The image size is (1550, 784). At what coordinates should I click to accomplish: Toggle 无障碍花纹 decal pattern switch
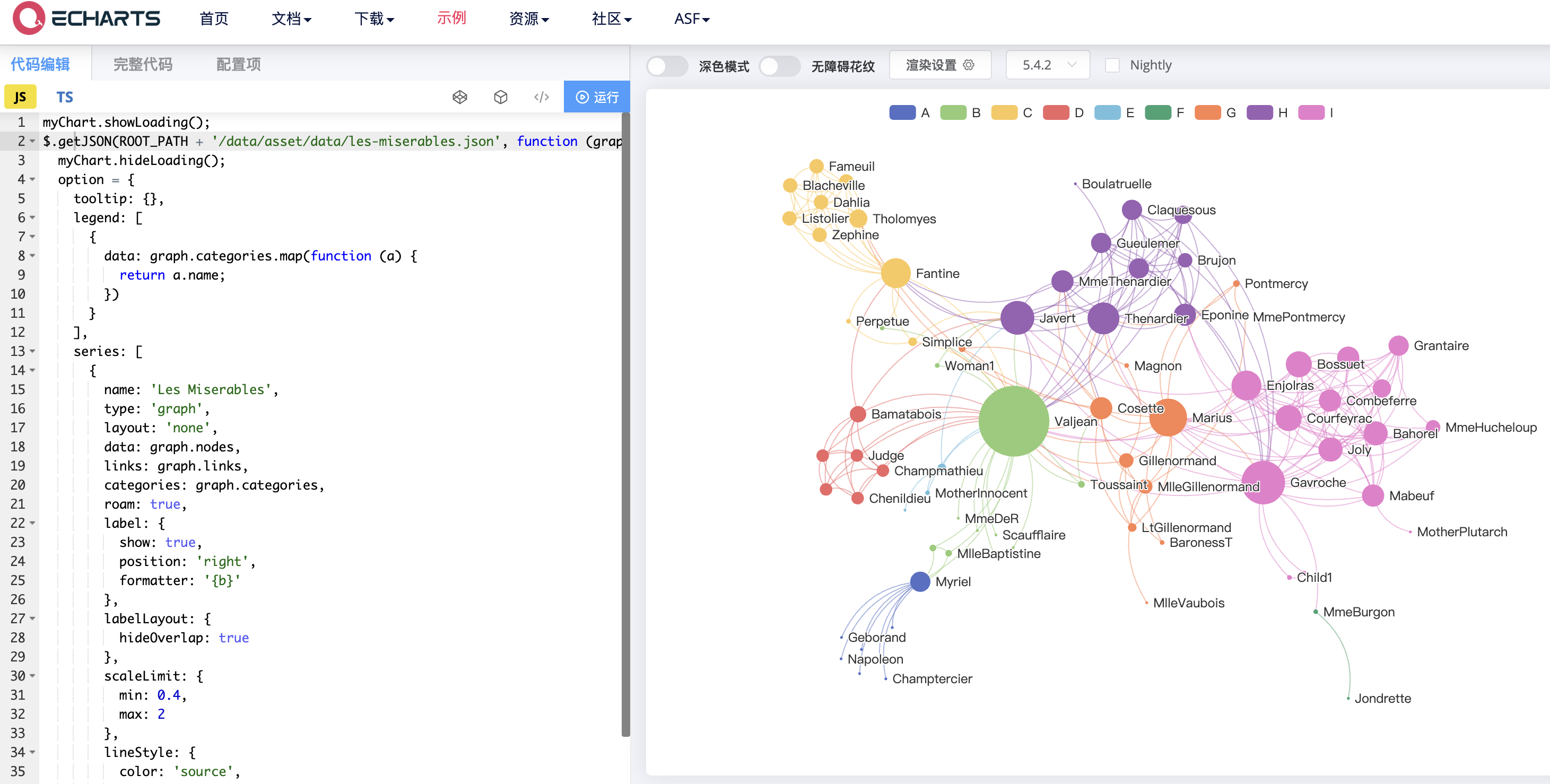pyautogui.click(x=779, y=66)
